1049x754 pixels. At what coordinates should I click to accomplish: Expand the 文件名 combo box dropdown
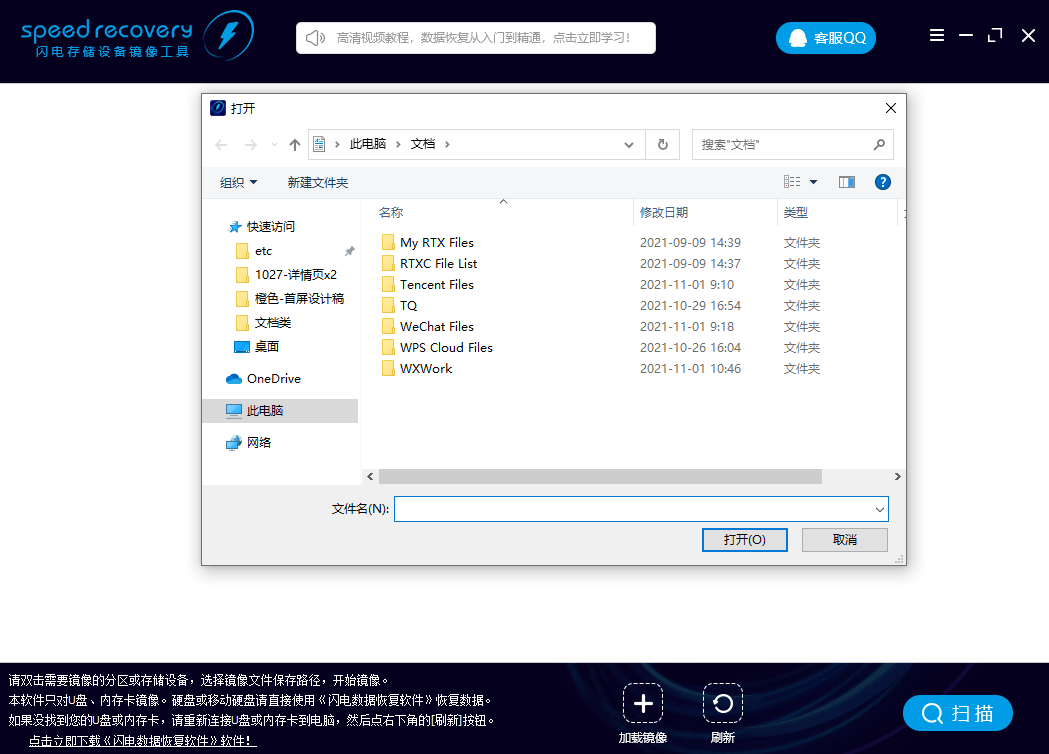[880, 509]
